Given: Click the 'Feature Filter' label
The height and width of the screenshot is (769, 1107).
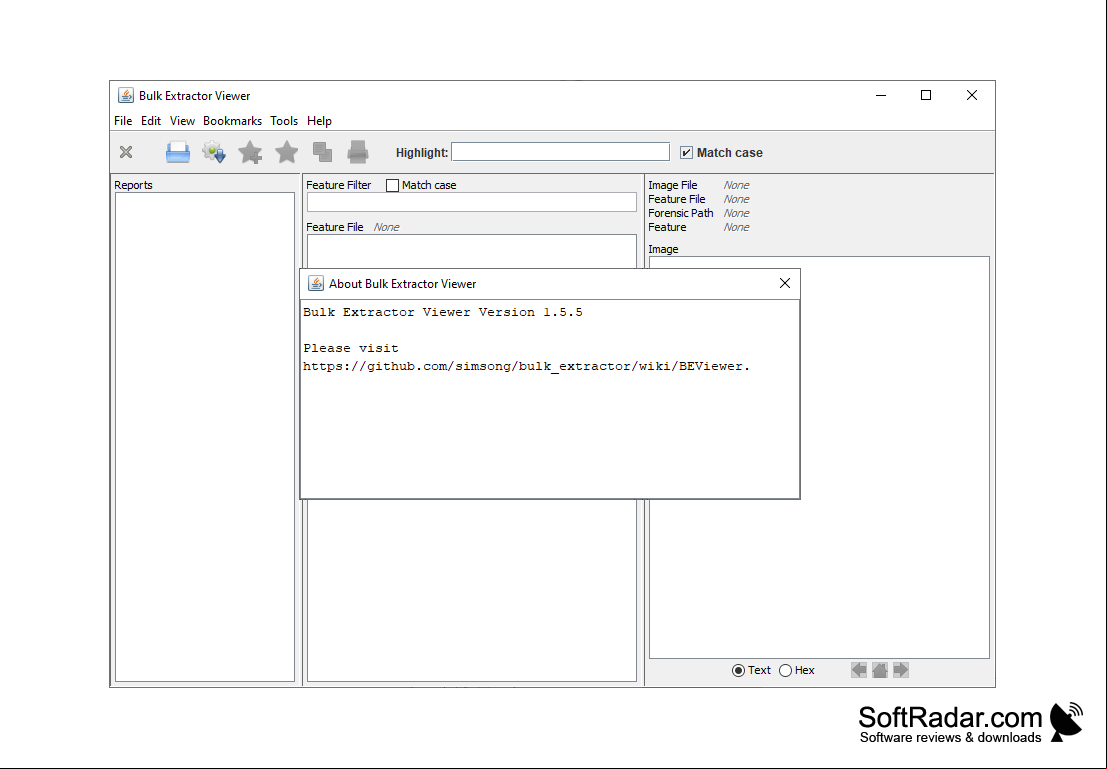Looking at the screenshot, I should click(339, 185).
